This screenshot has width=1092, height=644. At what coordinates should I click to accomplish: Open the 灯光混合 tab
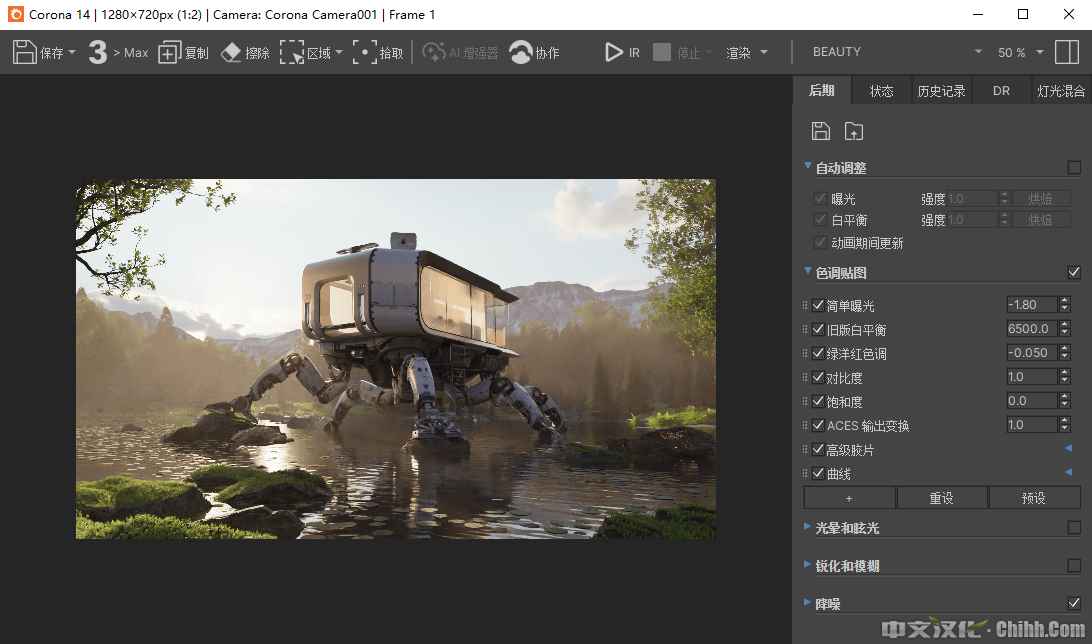[1060, 91]
